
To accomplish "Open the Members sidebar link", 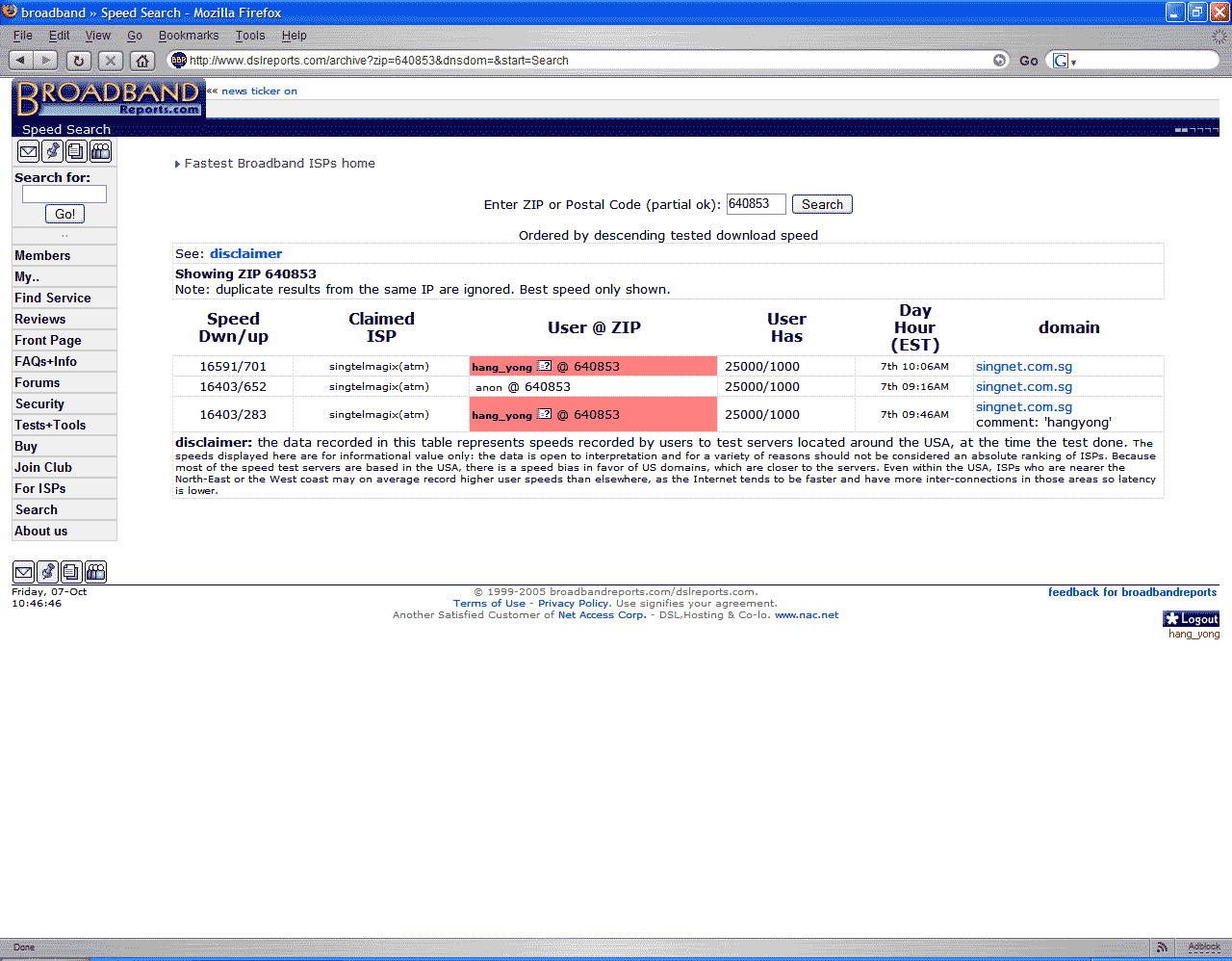I will [42, 255].
